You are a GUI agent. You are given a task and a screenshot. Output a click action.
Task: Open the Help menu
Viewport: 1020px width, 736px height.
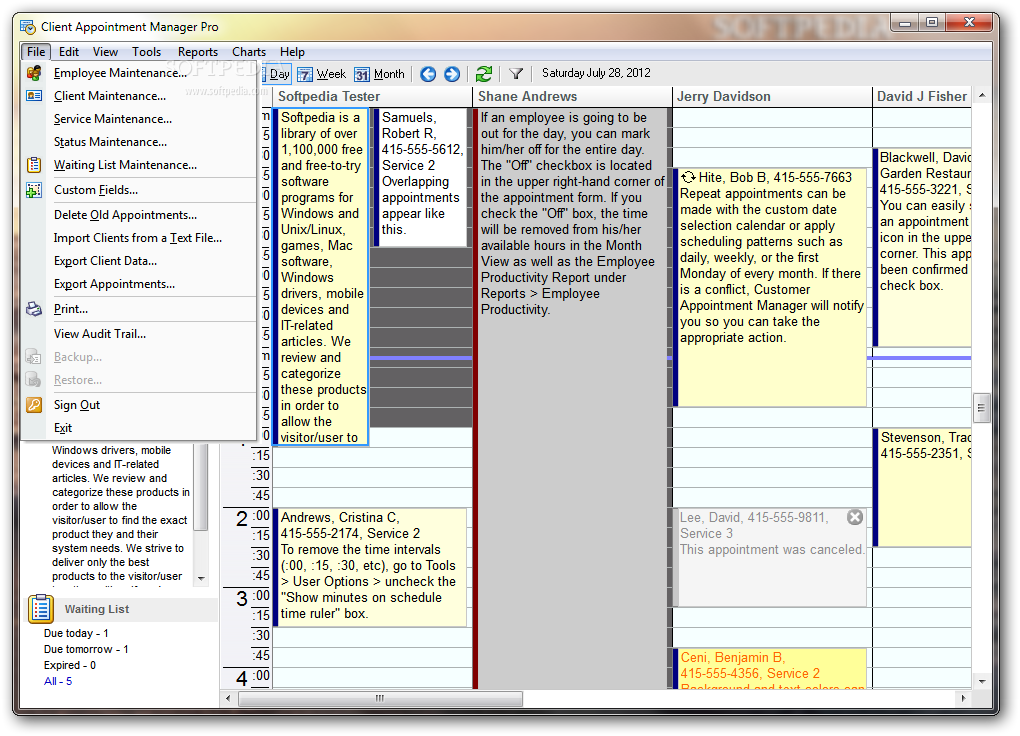pyautogui.click(x=292, y=51)
